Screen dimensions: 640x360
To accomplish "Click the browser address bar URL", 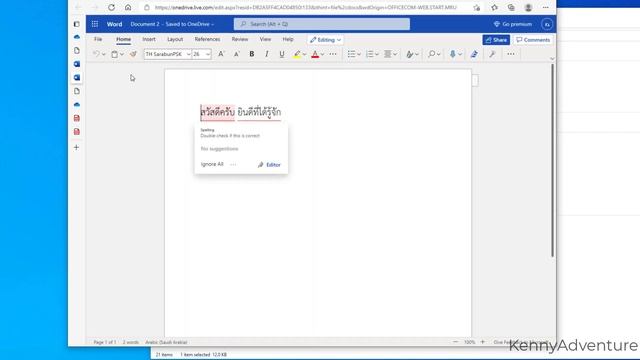I will coord(305,7).
